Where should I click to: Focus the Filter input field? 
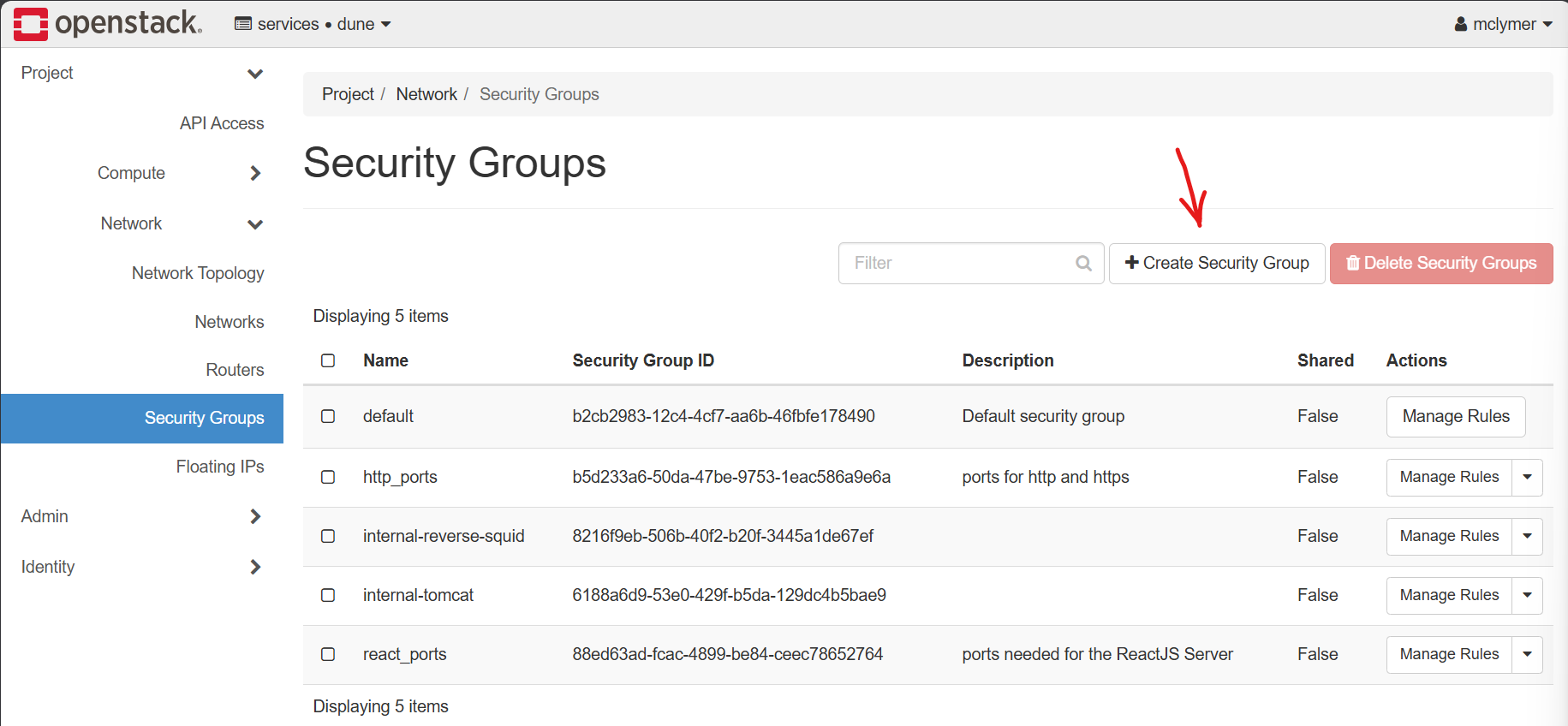pos(971,263)
